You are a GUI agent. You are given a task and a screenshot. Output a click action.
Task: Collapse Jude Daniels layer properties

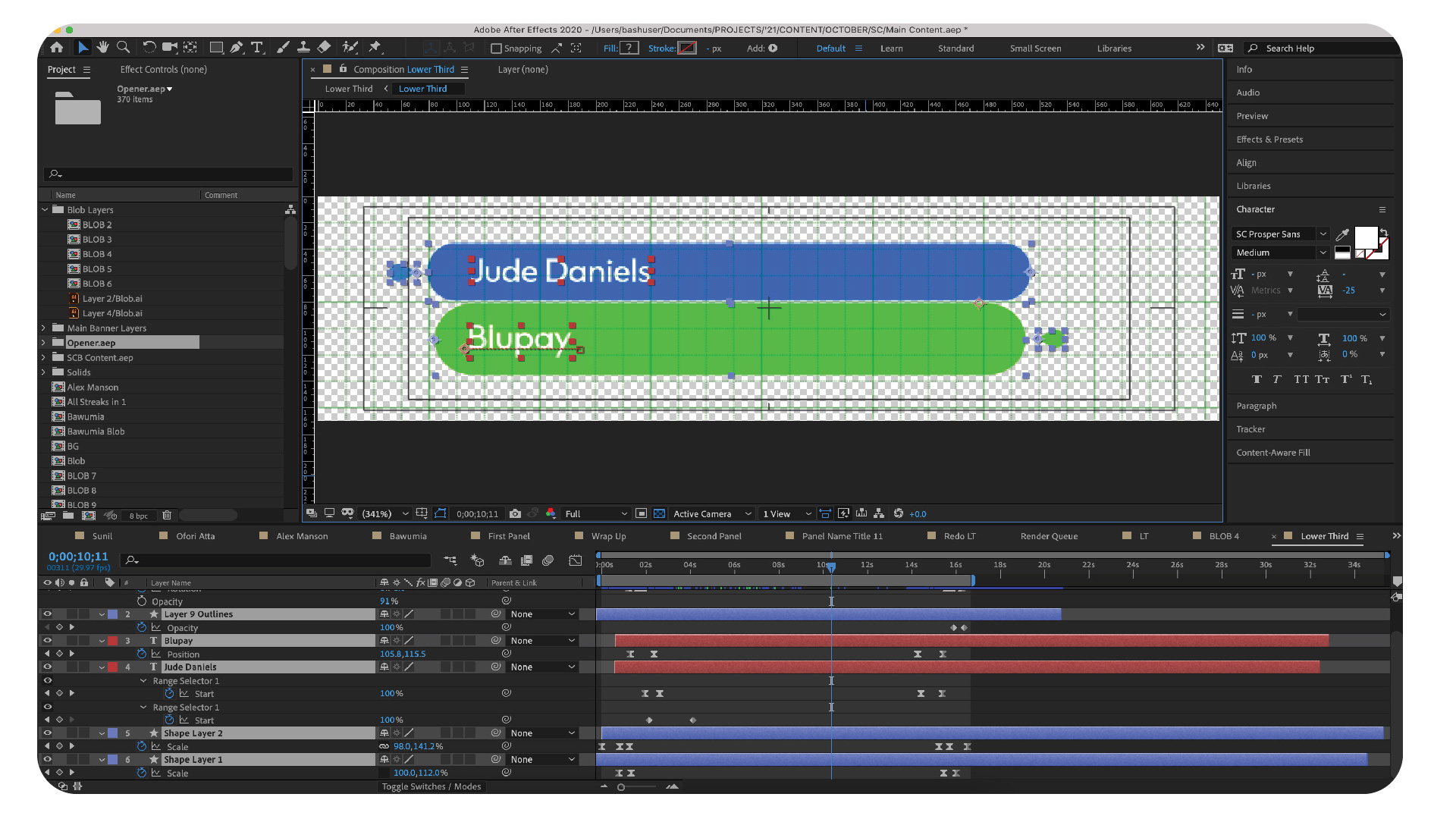pos(102,667)
